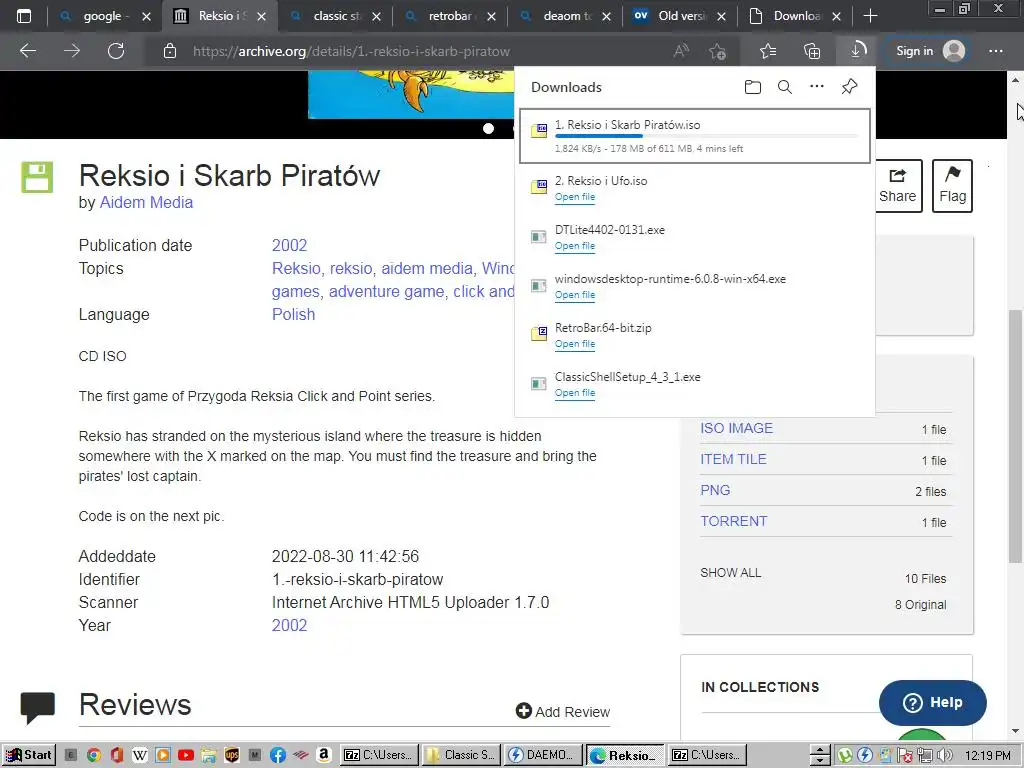Open Edge Settings and more menu
1024x768 pixels.
point(996,51)
